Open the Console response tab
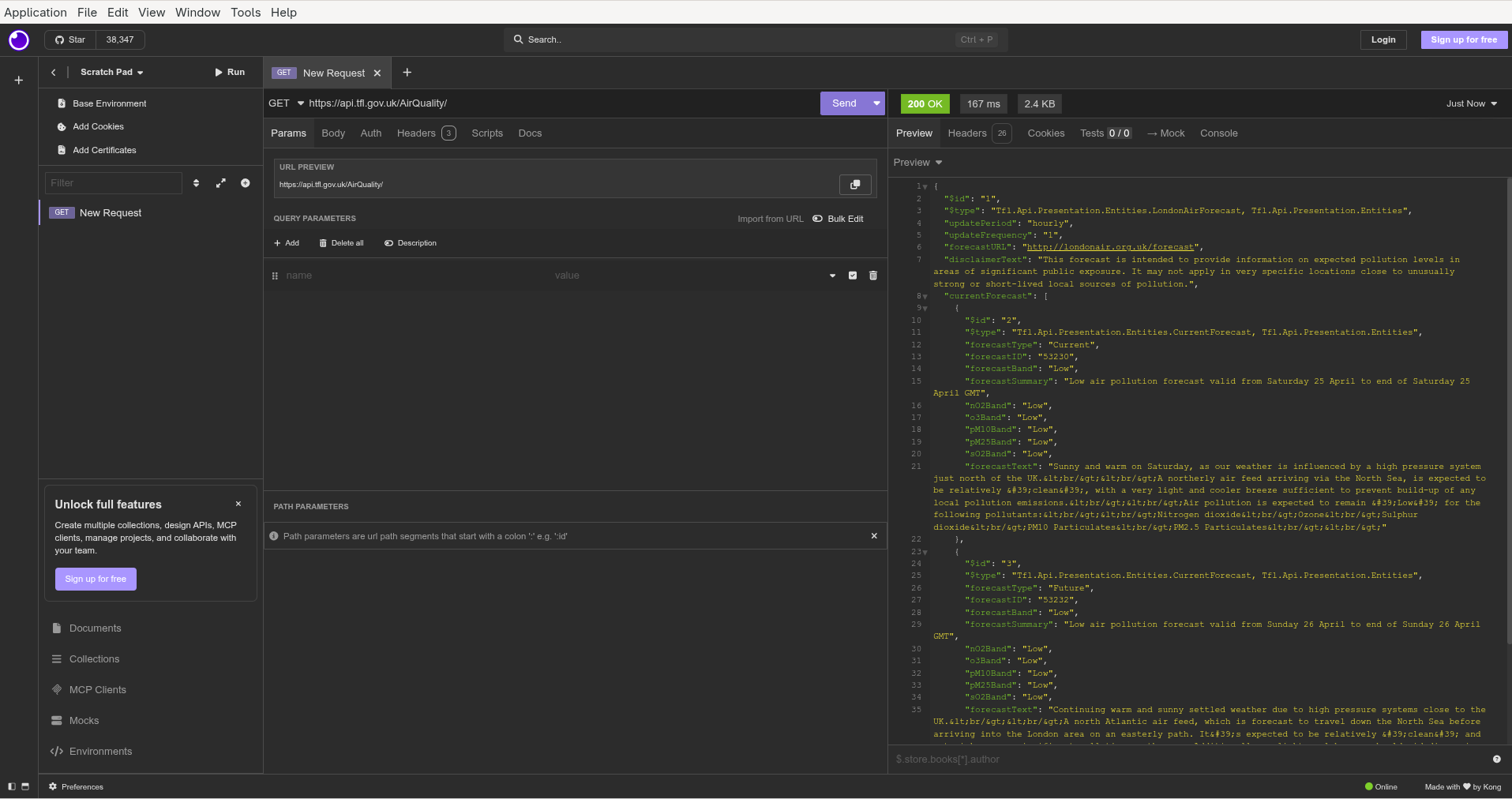 (x=1218, y=133)
